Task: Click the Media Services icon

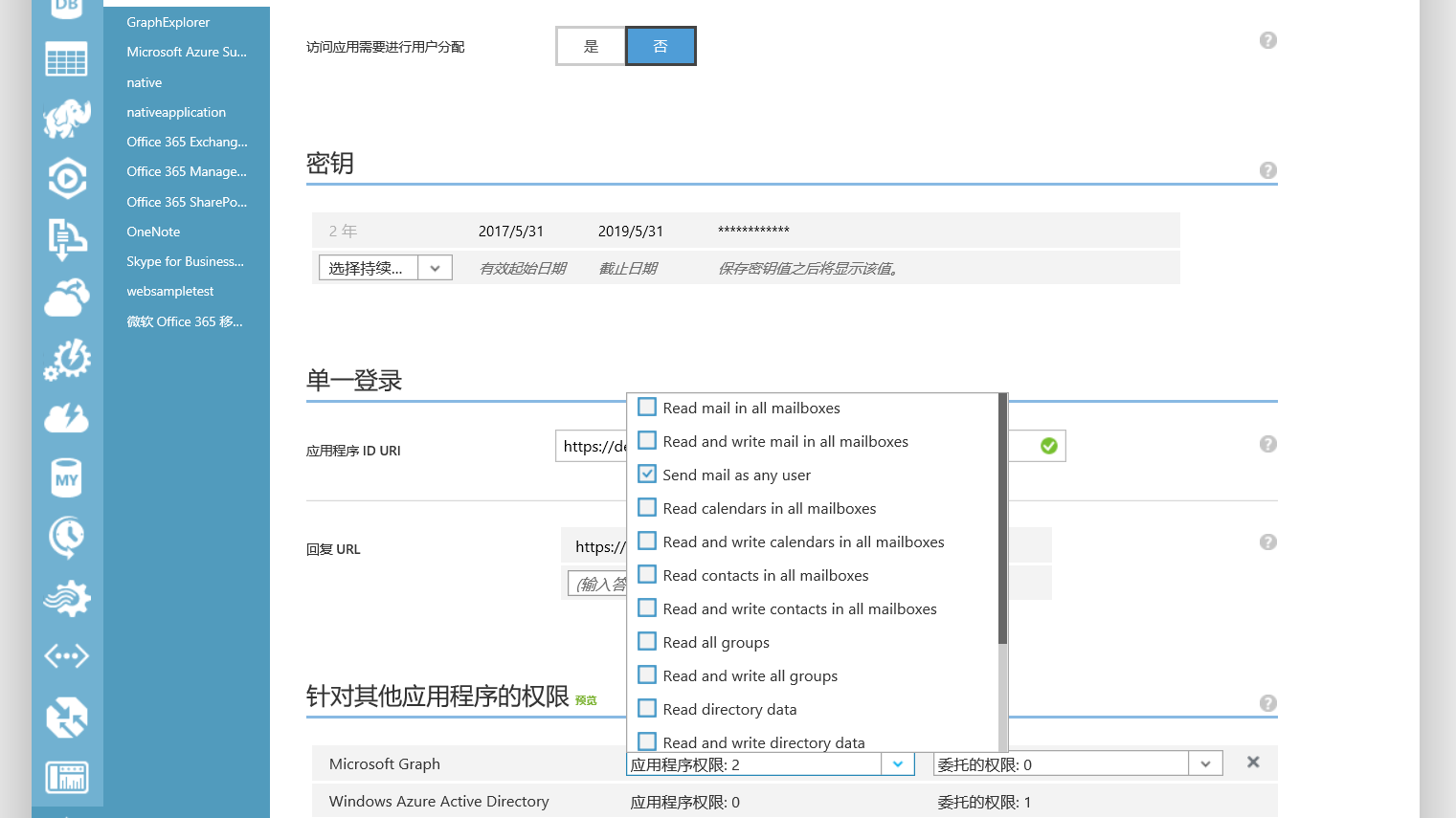Action: pyautogui.click(x=66, y=179)
